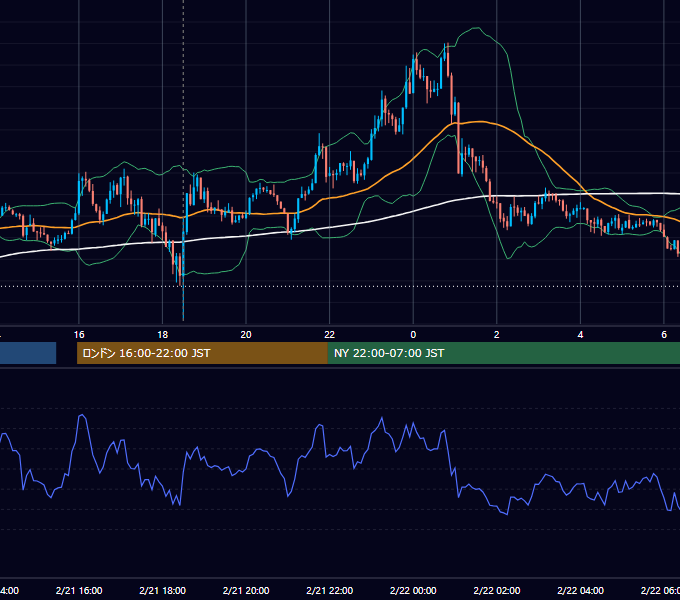Click the 2/22 04:00 time label
Screen dimensions: 680x600
(580, 590)
